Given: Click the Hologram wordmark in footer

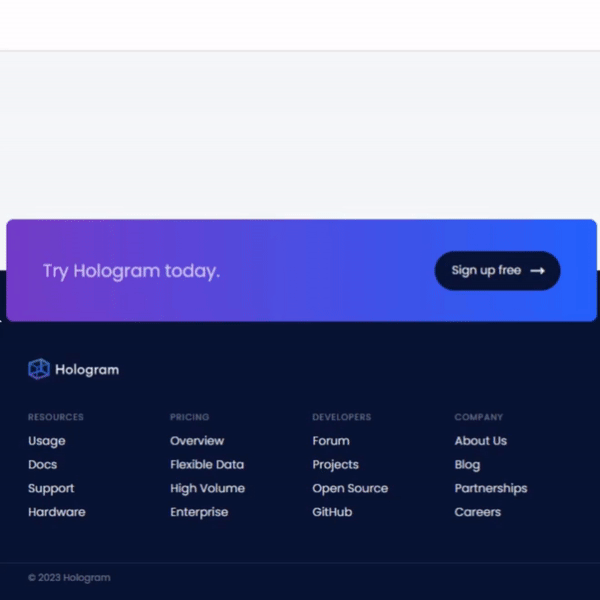Looking at the screenshot, I should [87, 370].
